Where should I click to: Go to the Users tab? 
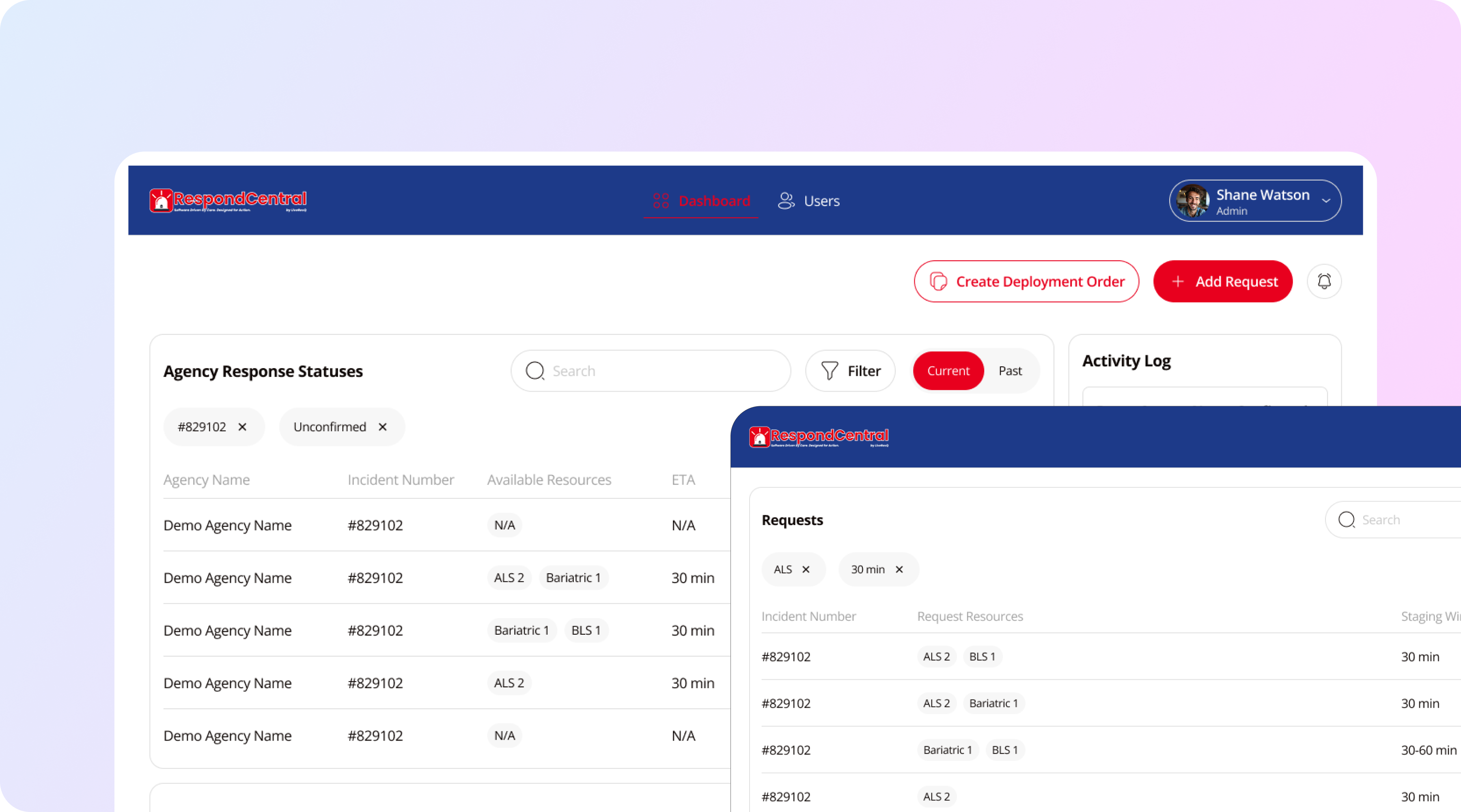click(x=809, y=201)
